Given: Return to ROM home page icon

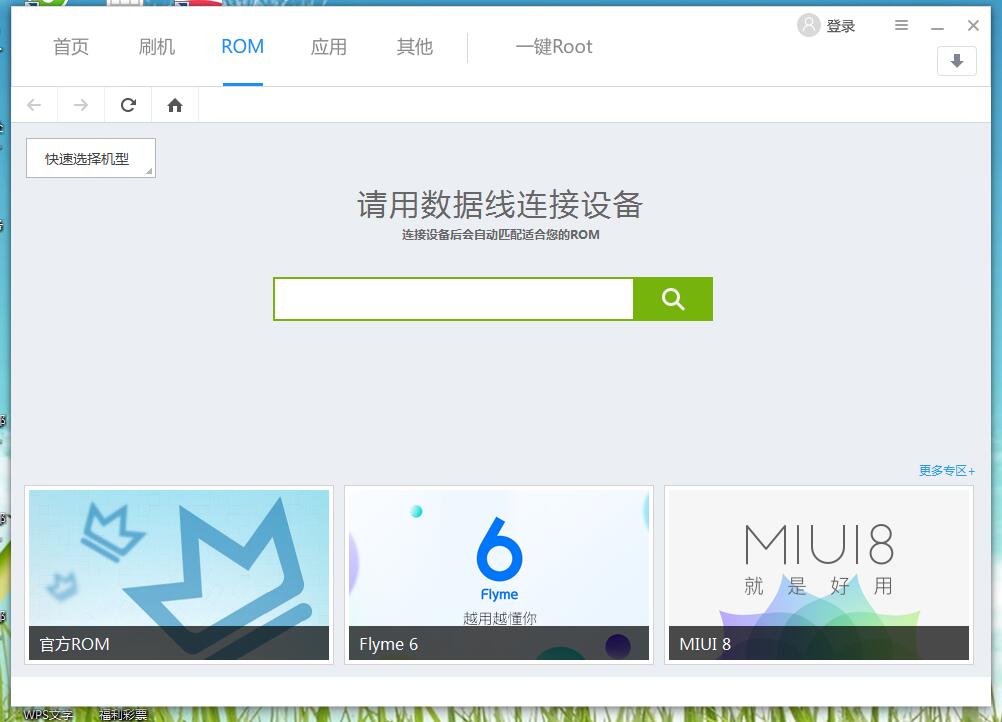Looking at the screenshot, I should coord(174,105).
